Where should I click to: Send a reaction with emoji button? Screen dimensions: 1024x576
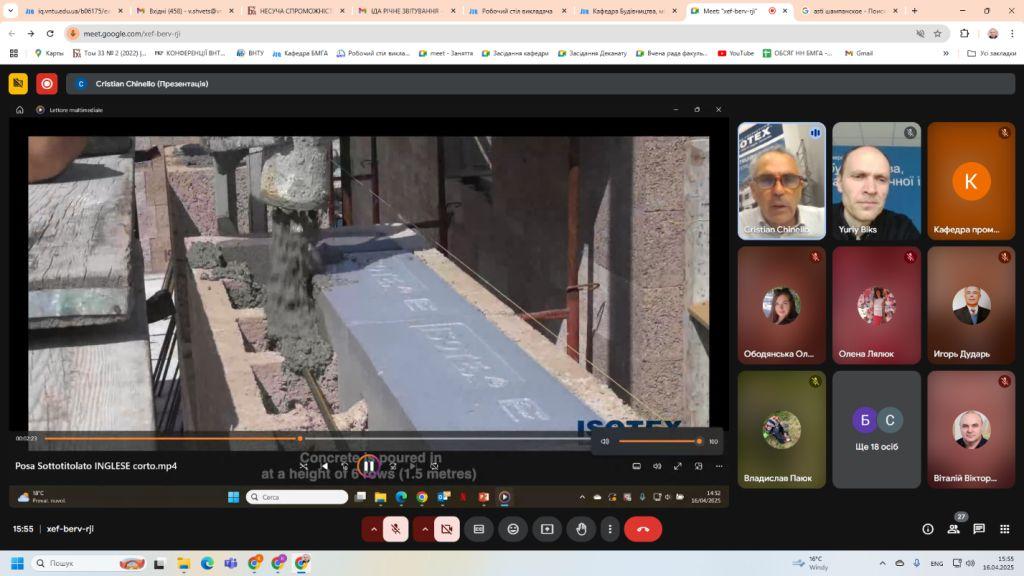[x=513, y=529]
